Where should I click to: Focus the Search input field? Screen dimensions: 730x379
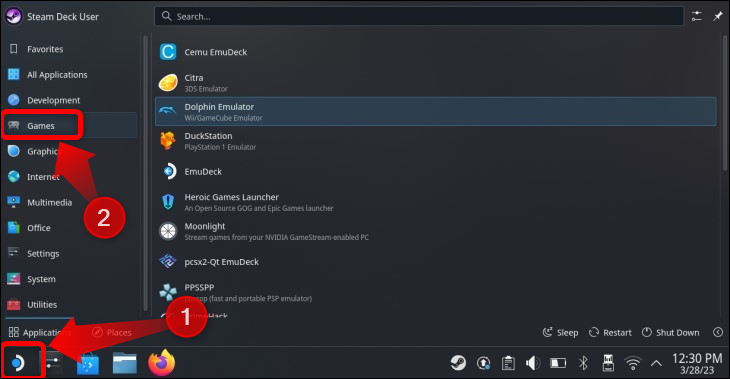[x=419, y=16]
